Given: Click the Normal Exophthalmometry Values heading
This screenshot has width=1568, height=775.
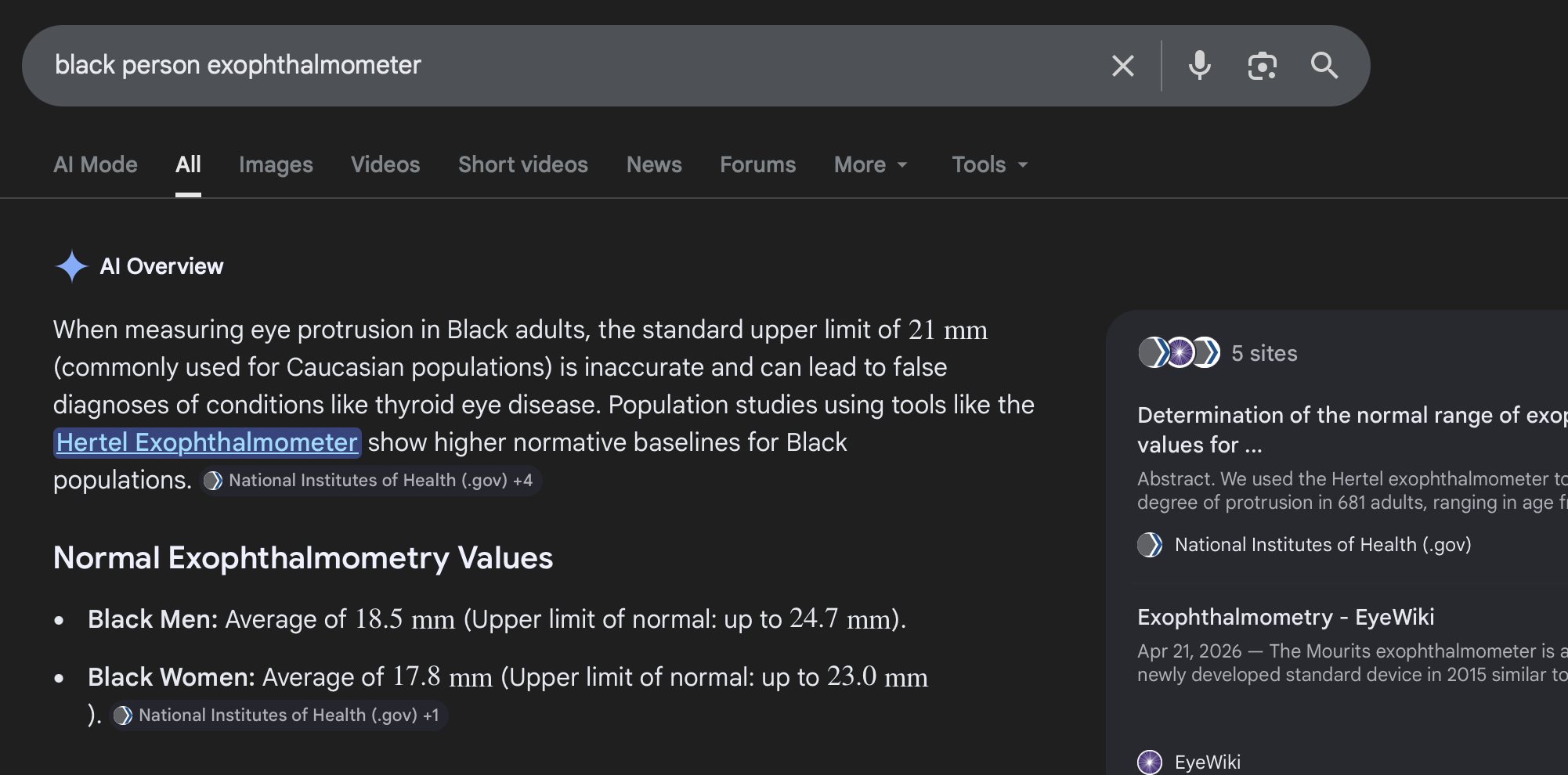Looking at the screenshot, I should coord(303,558).
